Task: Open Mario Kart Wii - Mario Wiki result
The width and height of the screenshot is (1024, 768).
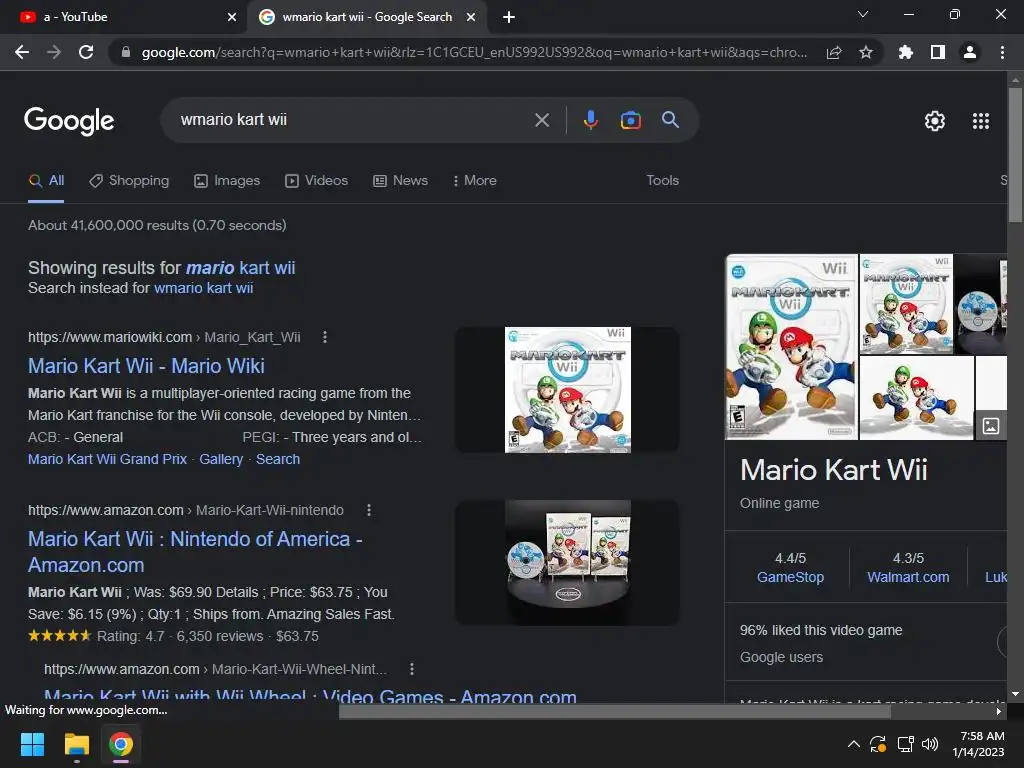Action: pyautogui.click(x=146, y=366)
